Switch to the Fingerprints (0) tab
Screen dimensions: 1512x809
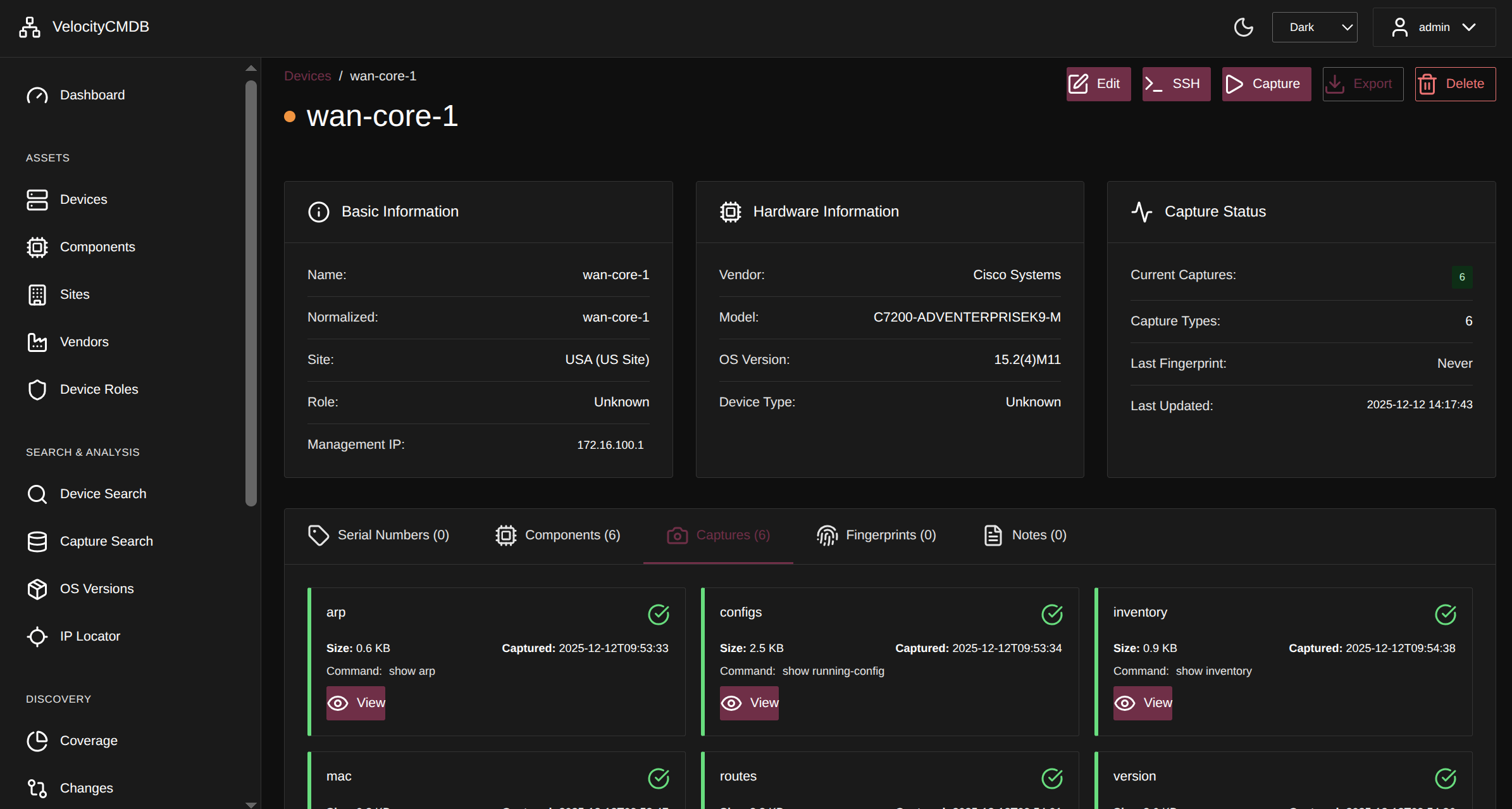876,536
